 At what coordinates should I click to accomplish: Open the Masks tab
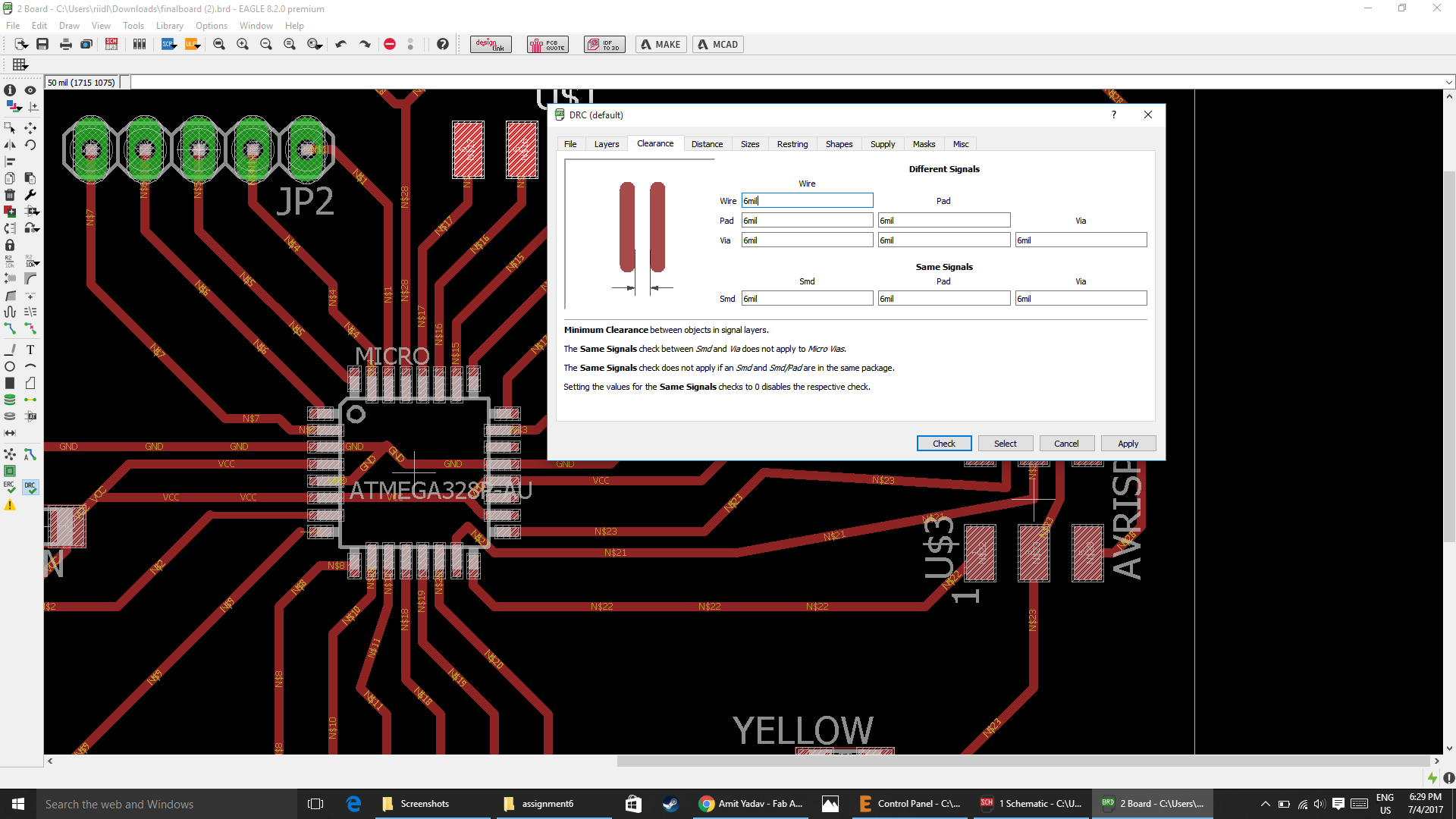tap(924, 144)
